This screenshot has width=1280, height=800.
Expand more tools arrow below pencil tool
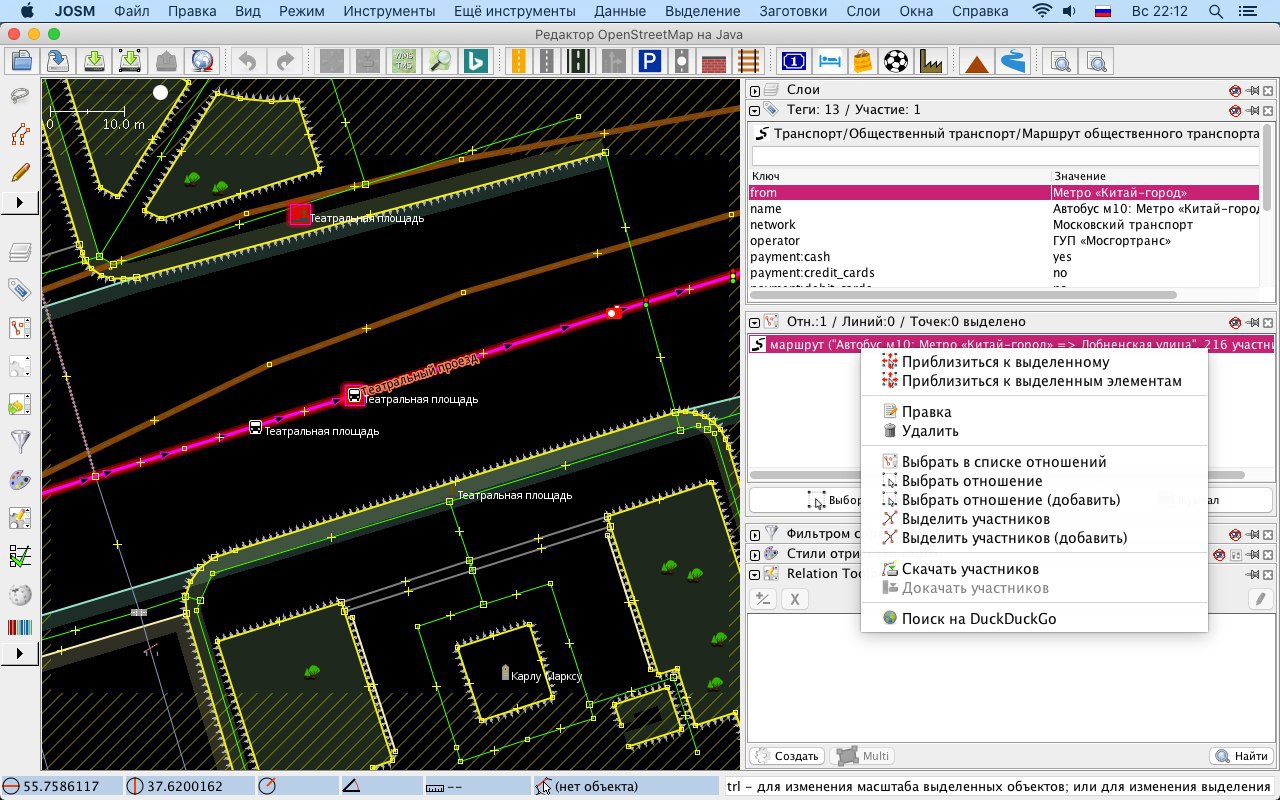tap(20, 202)
